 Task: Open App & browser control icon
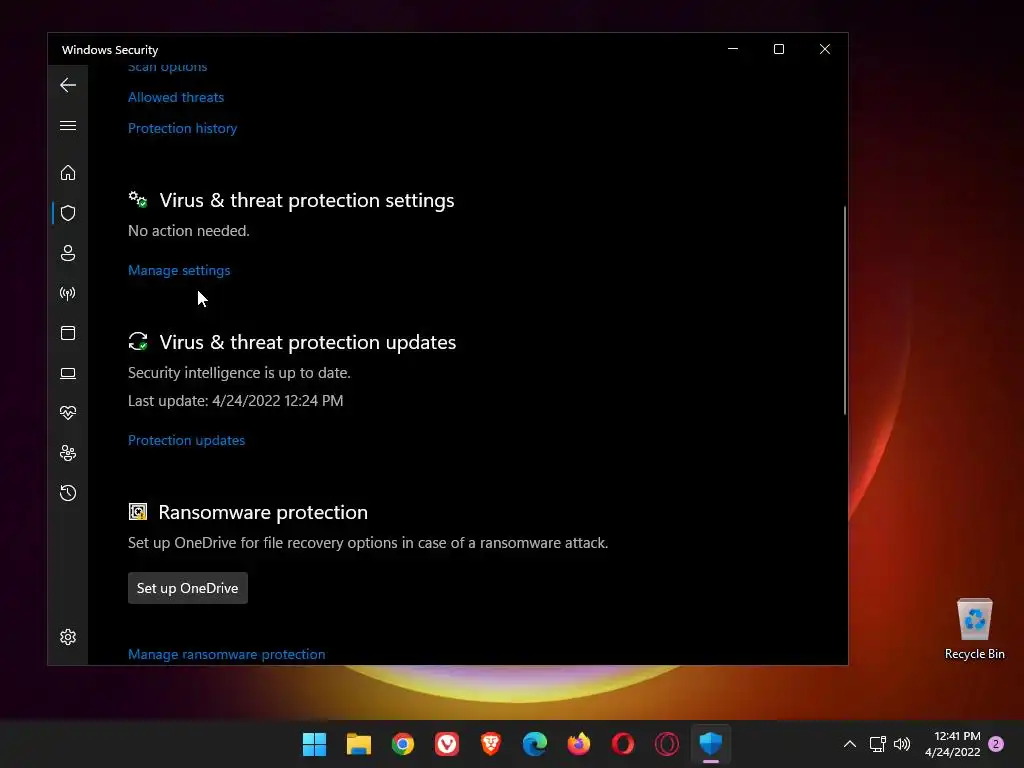[x=68, y=333]
